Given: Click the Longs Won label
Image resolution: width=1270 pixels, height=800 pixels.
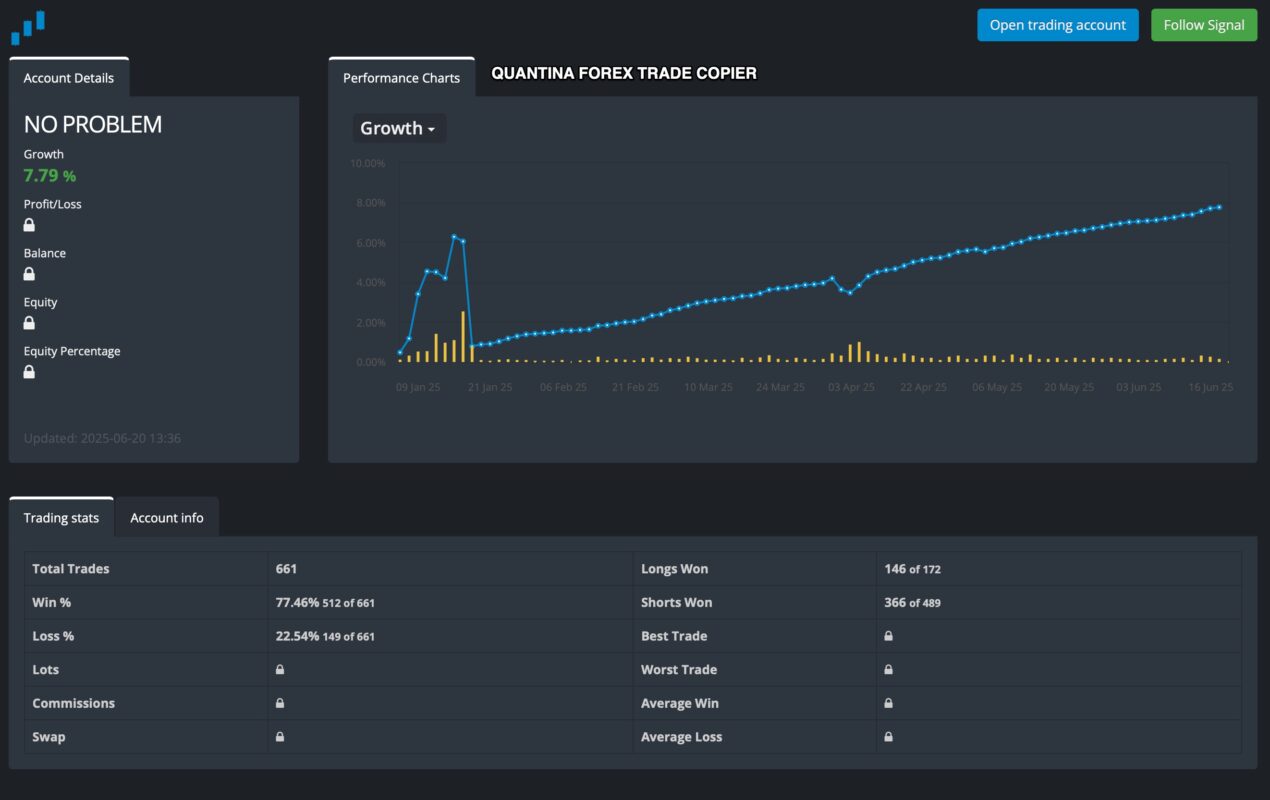Looking at the screenshot, I should [x=674, y=569].
